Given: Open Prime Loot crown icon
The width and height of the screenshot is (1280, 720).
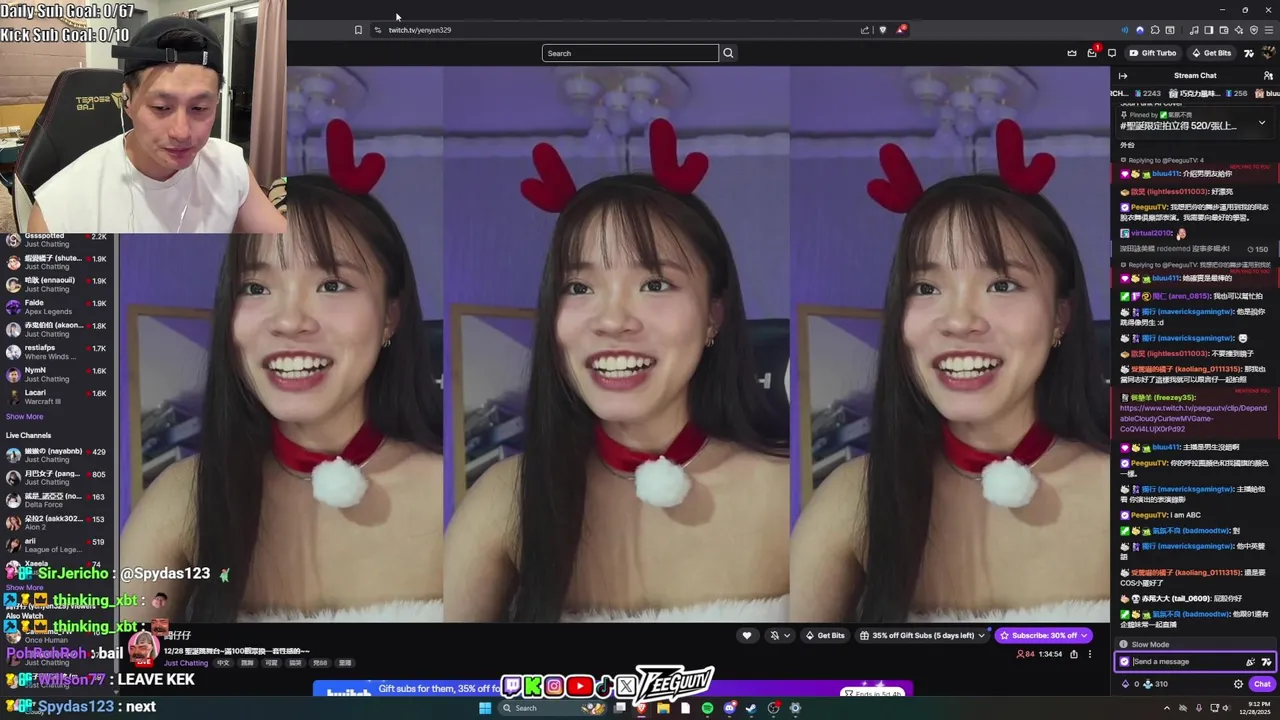Looking at the screenshot, I should point(1072,53).
